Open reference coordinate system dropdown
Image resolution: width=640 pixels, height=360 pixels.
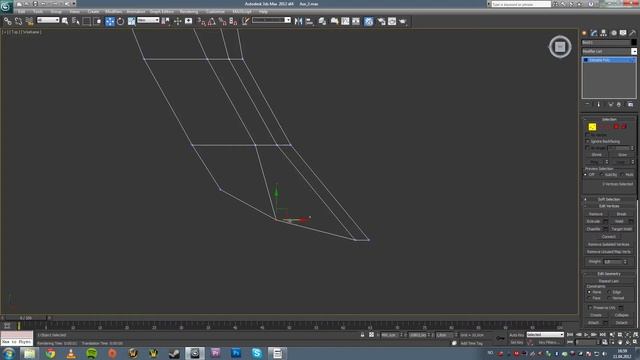(x=148, y=20)
